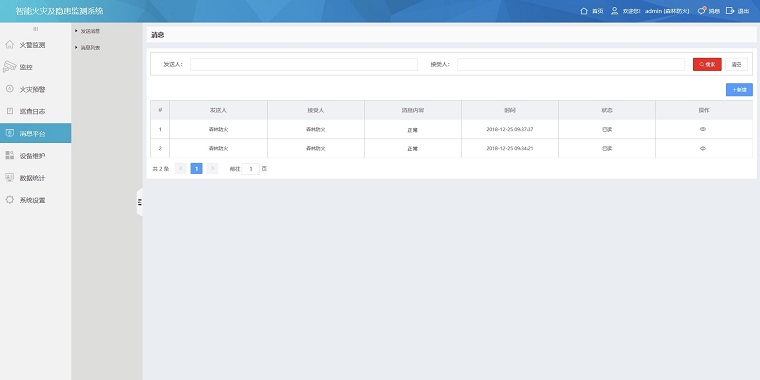Click the admin (森林防火) username text
The image size is (760, 380).
pyautogui.click(x=667, y=11)
